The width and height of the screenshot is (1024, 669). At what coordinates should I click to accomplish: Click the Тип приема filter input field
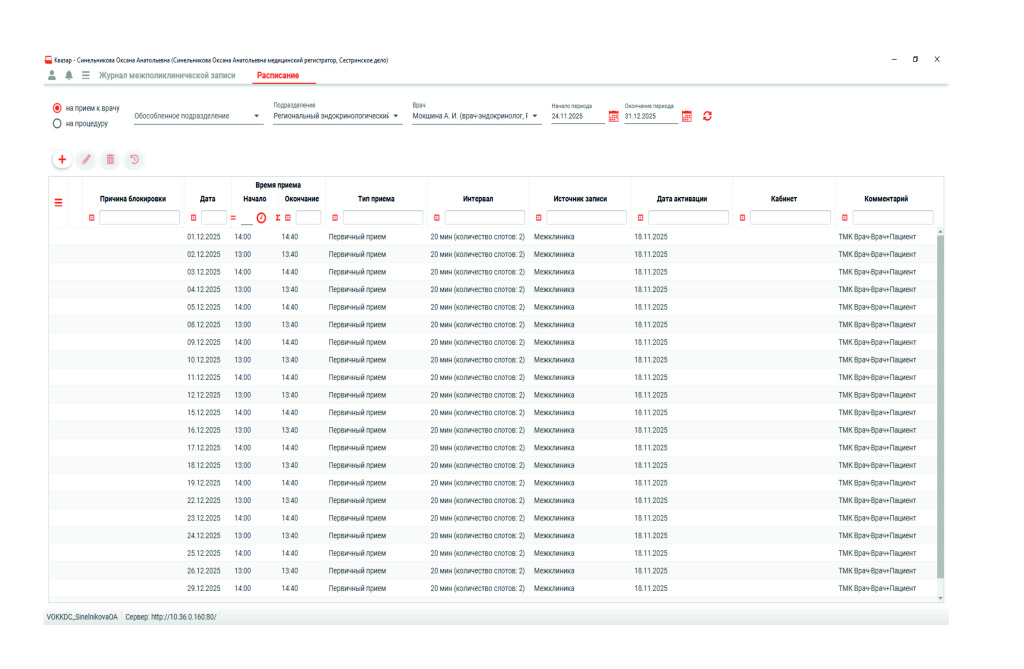pos(383,217)
